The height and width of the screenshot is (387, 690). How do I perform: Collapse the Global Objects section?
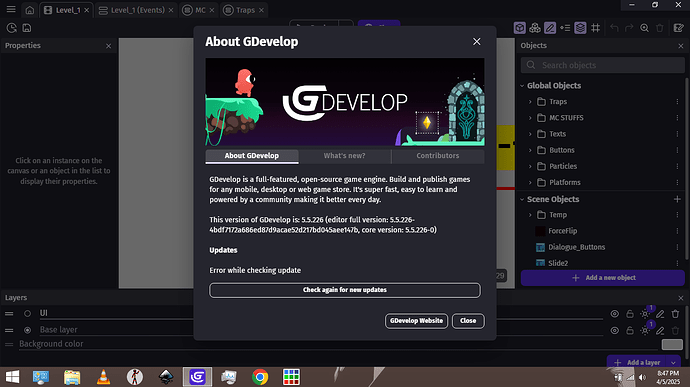pos(522,85)
